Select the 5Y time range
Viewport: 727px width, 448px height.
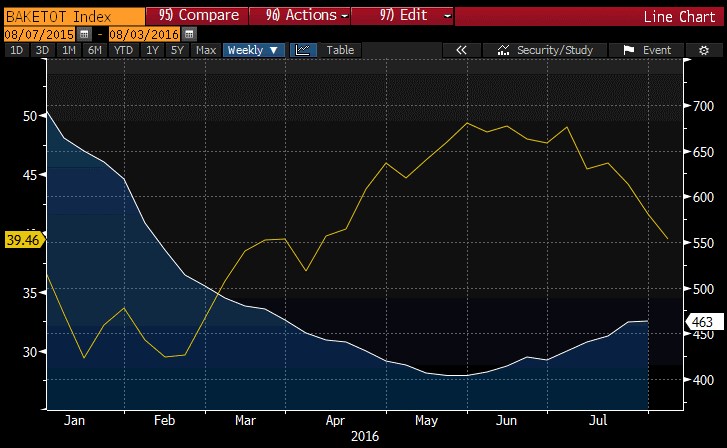(x=177, y=50)
